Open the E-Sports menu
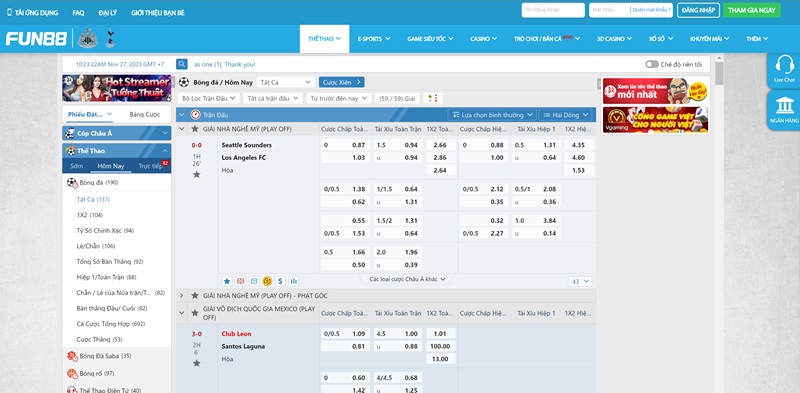This screenshot has height=393, width=800. coord(374,39)
